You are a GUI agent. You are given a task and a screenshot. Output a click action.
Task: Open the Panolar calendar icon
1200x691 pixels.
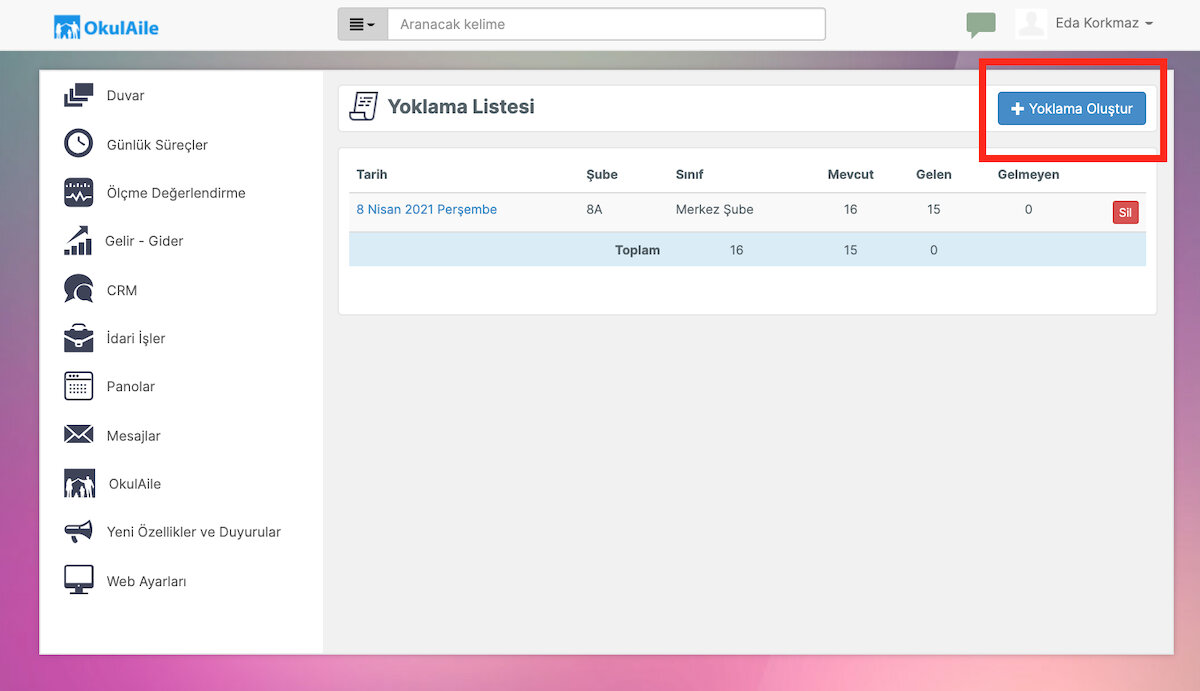[x=78, y=386]
